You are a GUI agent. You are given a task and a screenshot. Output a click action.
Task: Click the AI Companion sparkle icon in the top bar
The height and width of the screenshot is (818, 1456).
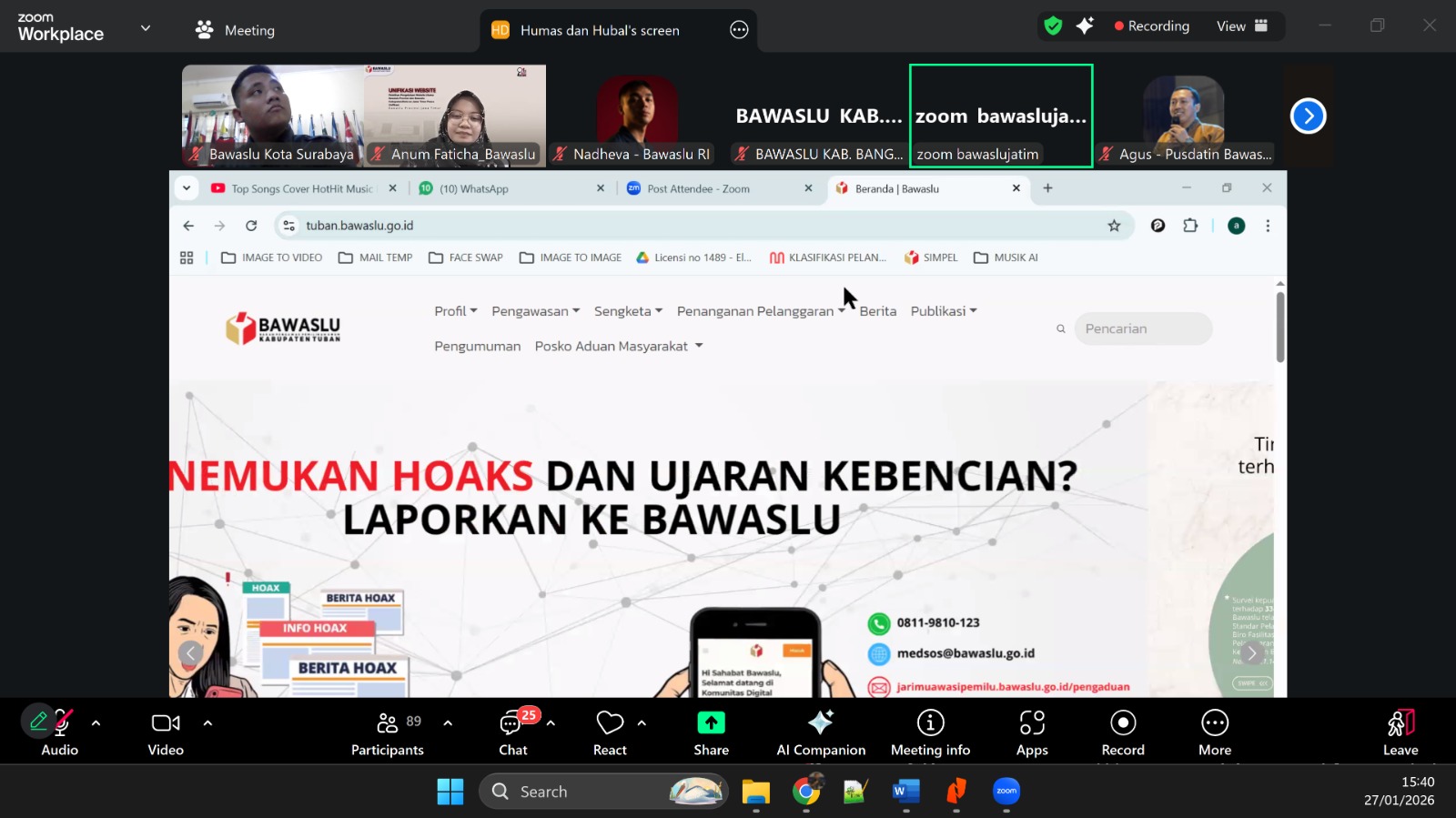tap(1085, 25)
